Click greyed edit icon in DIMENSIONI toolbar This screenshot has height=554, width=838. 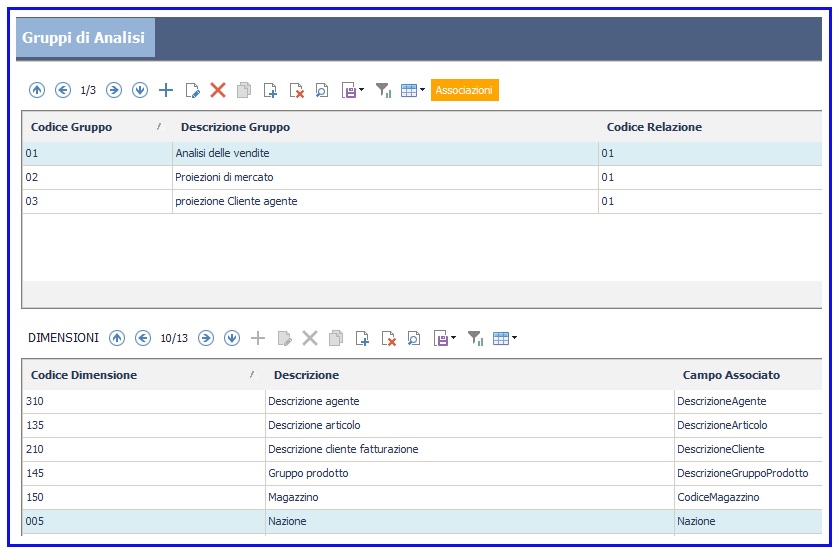click(x=284, y=338)
